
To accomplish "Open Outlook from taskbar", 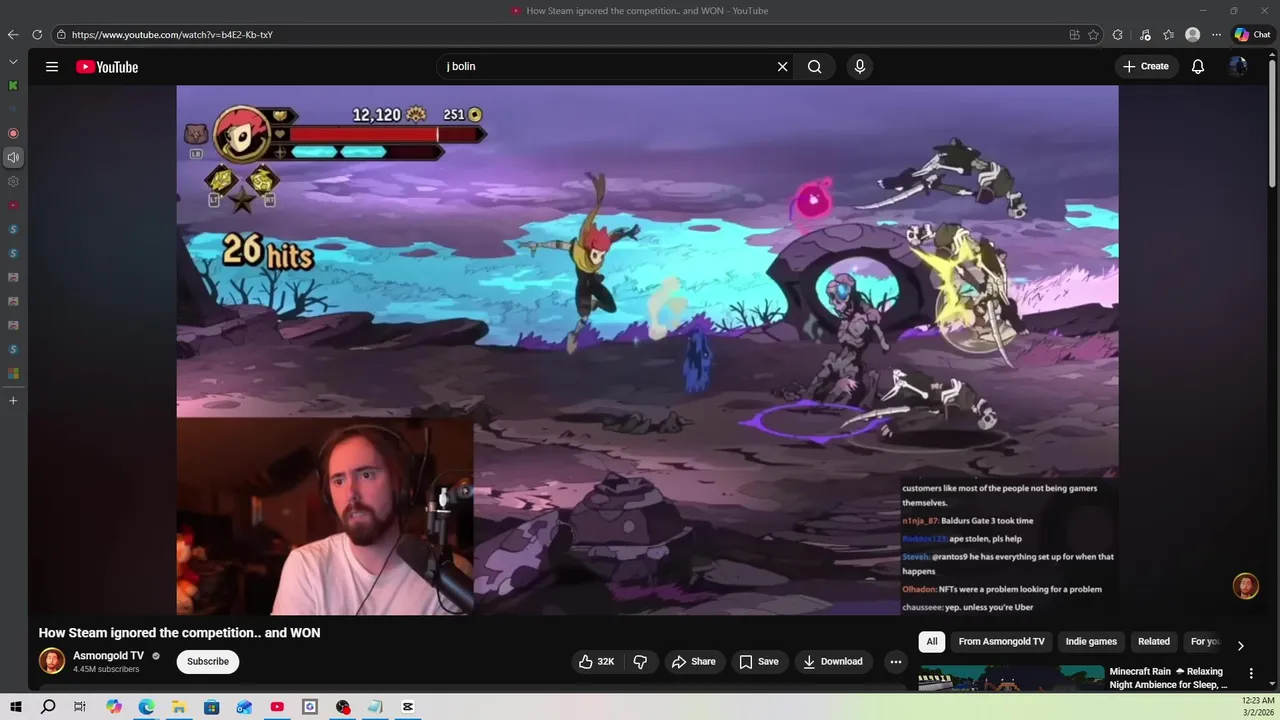I will [x=244, y=707].
